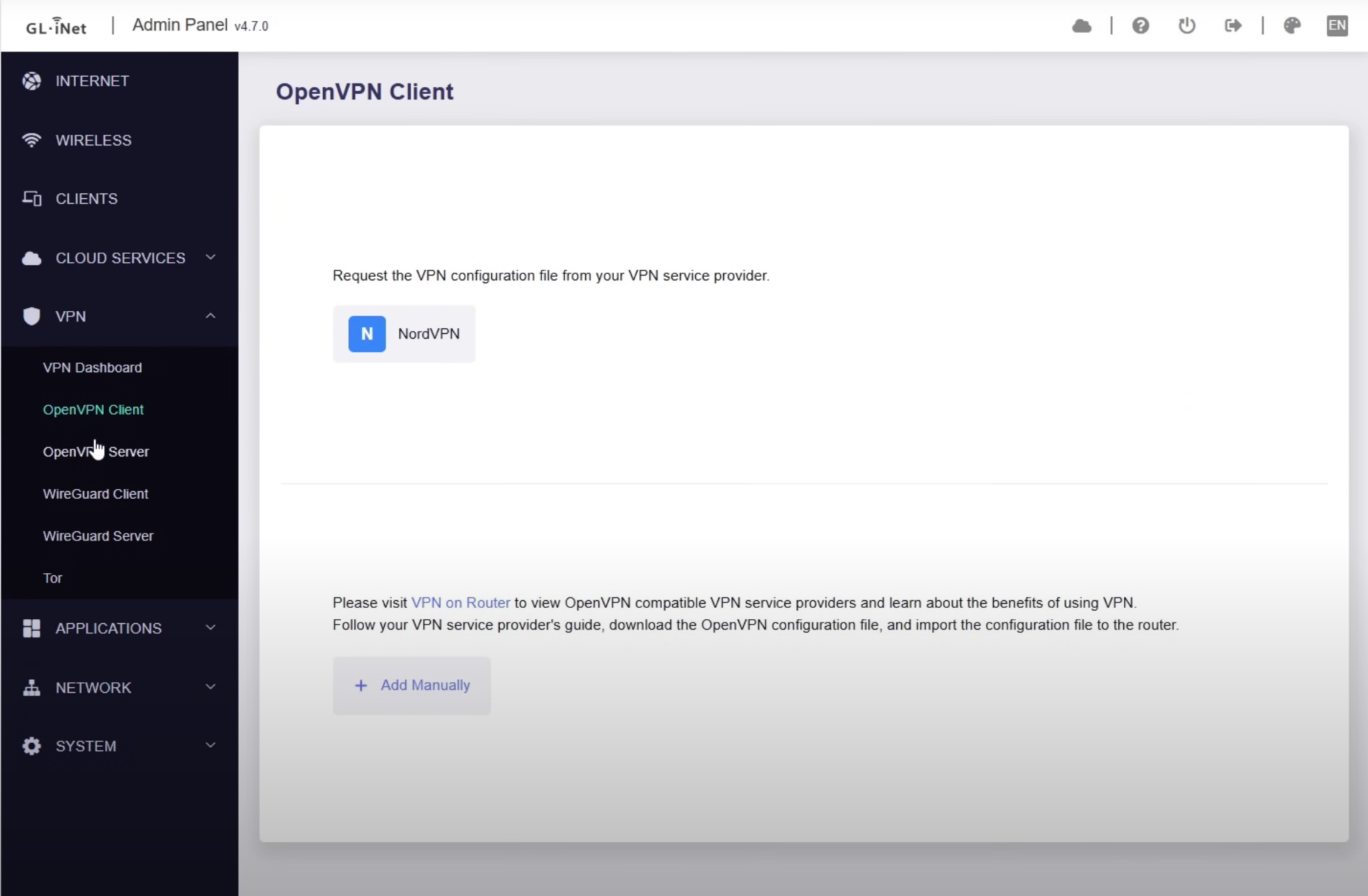
Task: Go to VPN Dashboard
Action: pyautogui.click(x=93, y=368)
